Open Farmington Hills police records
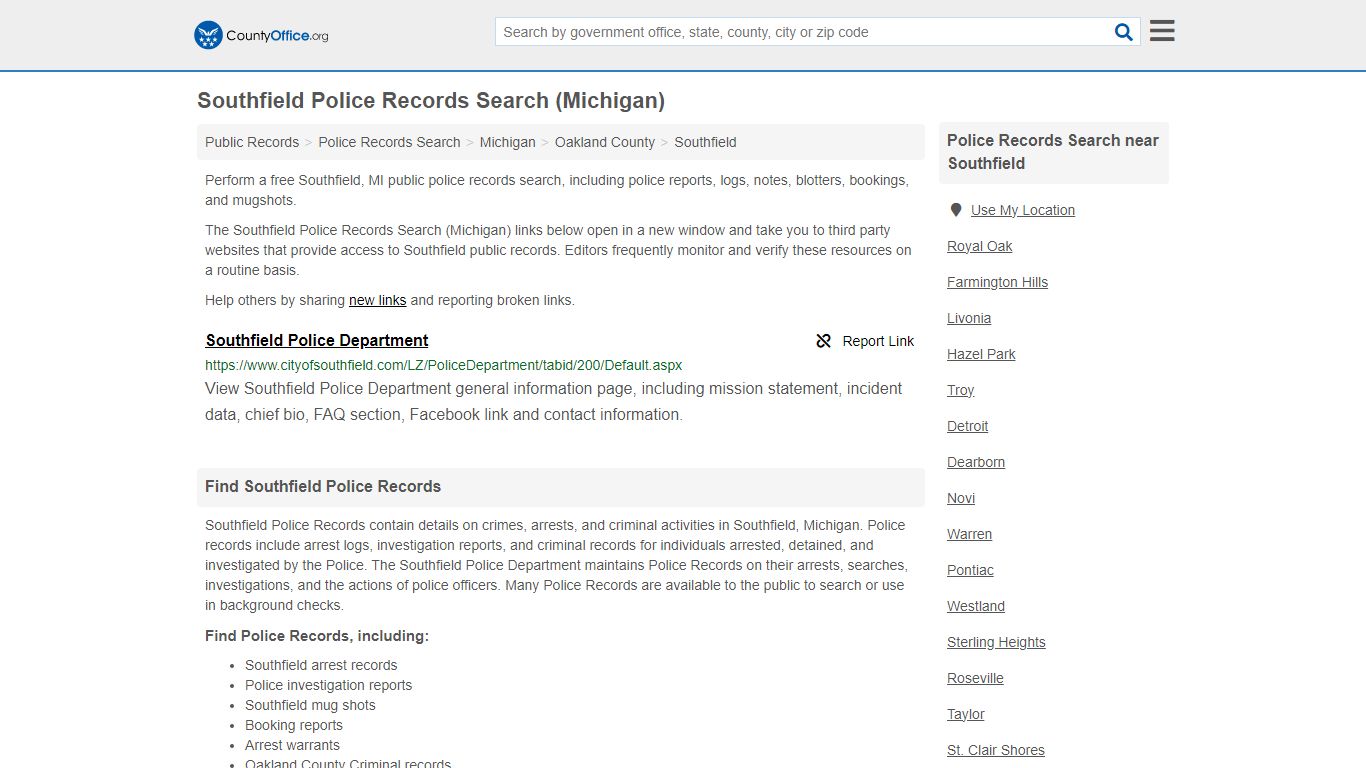 tap(997, 282)
